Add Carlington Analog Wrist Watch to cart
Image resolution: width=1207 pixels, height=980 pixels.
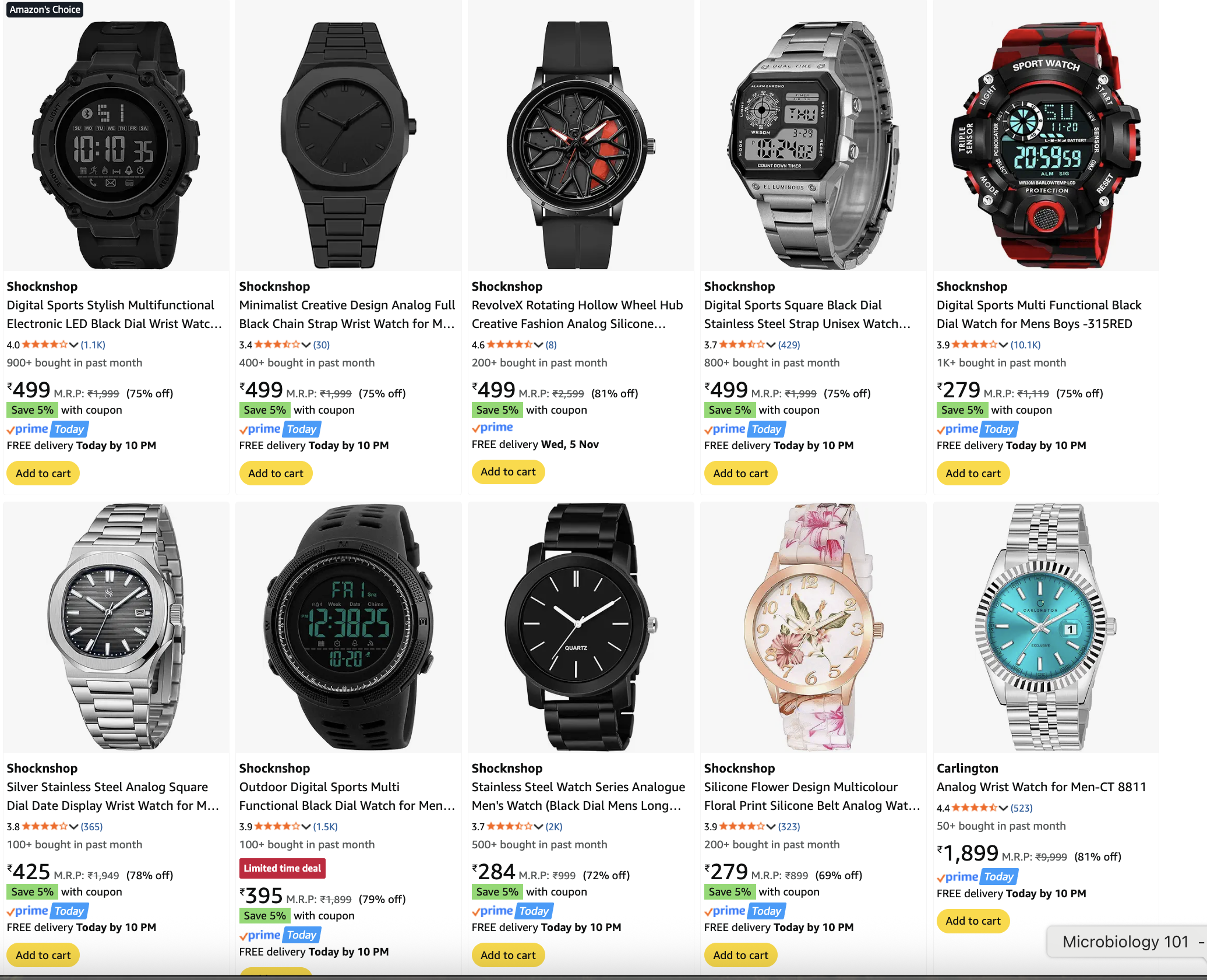coord(973,921)
